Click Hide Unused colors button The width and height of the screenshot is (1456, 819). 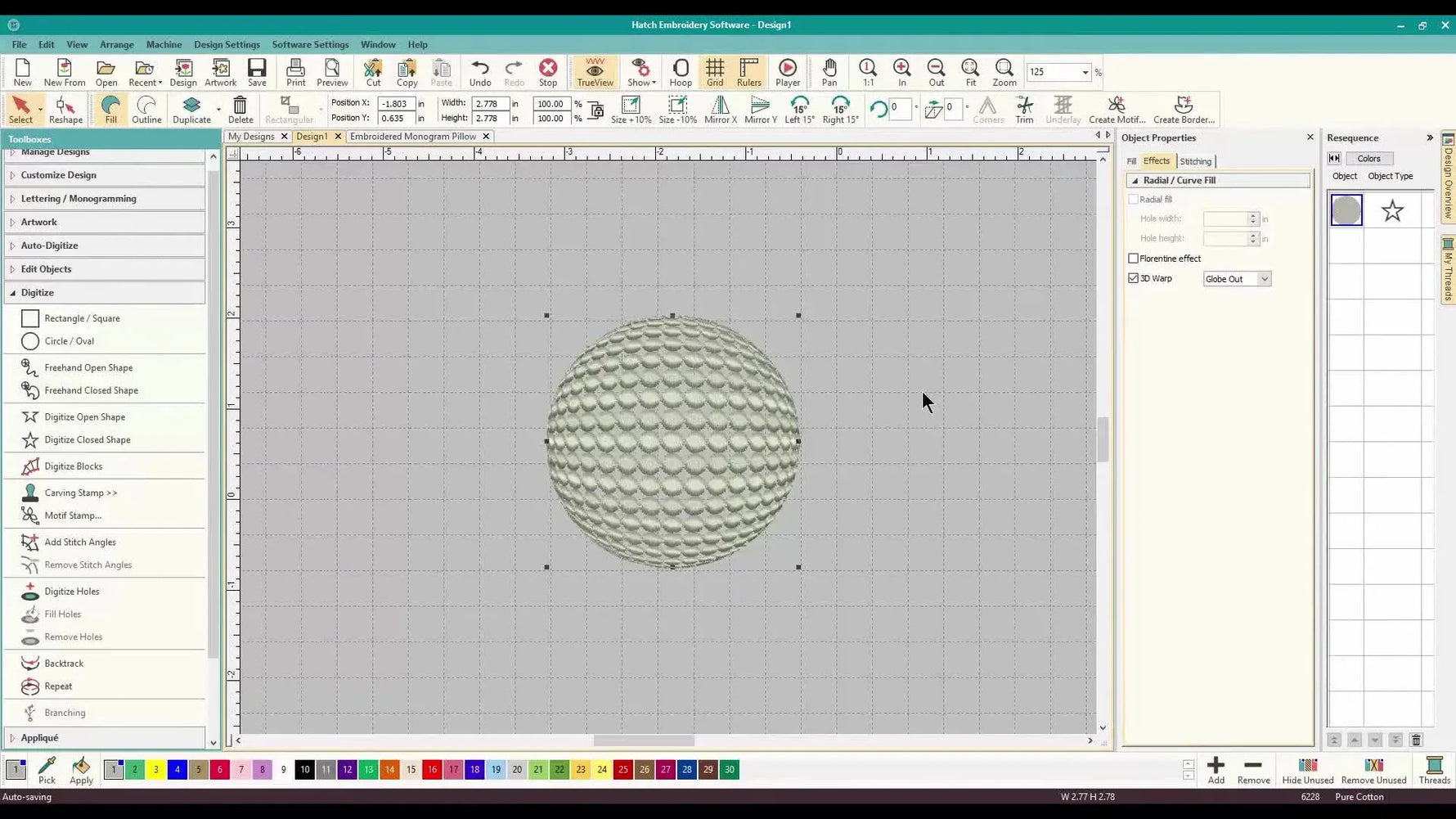[x=1307, y=771]
